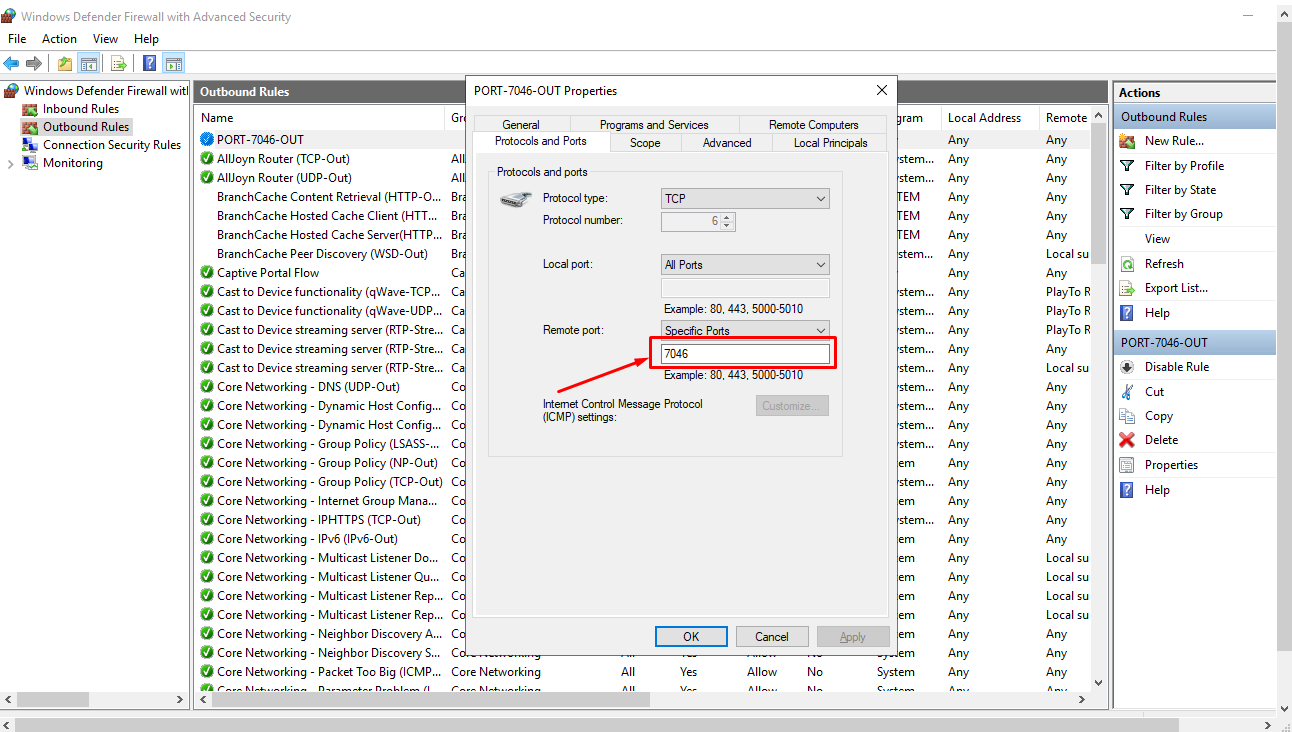
Task: Click the Cancel button
Action: point(772,636)
